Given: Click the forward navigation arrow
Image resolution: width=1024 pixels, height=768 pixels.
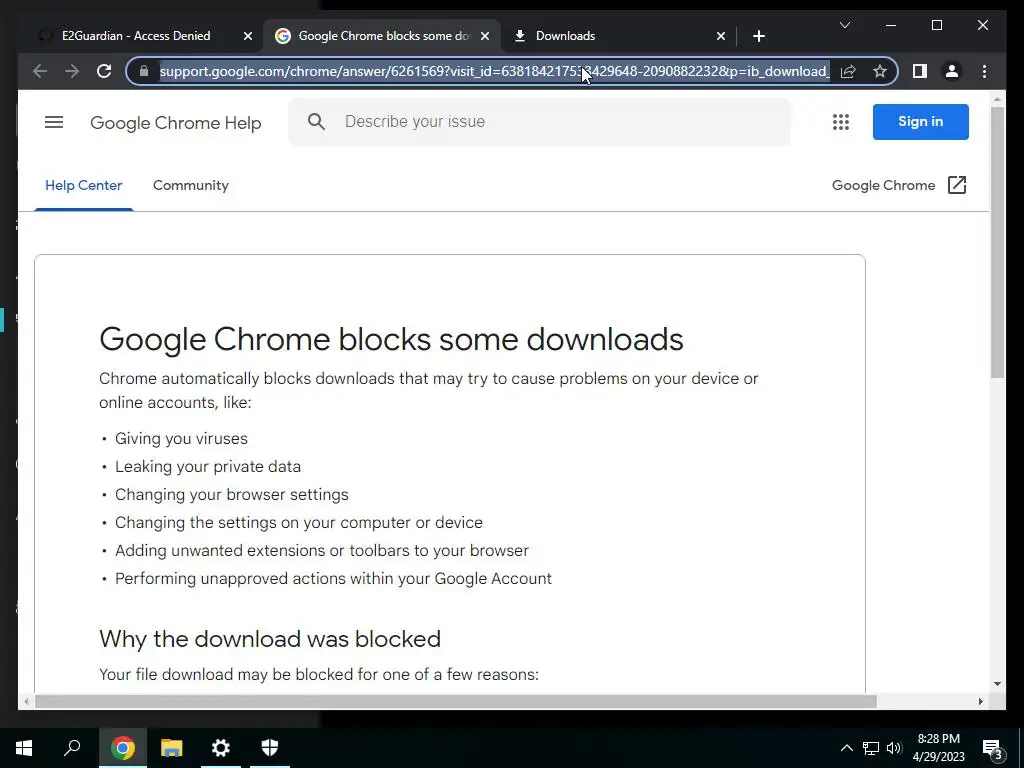Looking at the screenshot, I should (72, 71).
